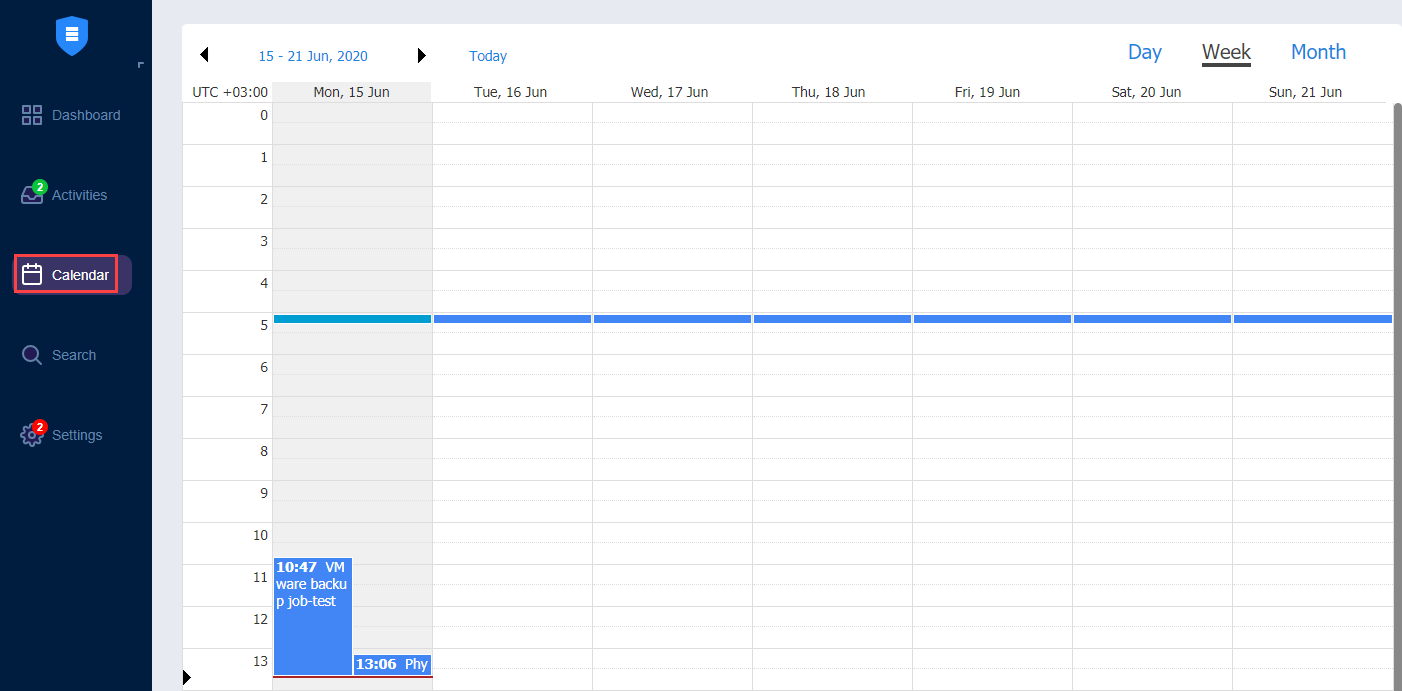The image size is (1402, 691).
Task: Click the Today link
Action: point(488,56)
